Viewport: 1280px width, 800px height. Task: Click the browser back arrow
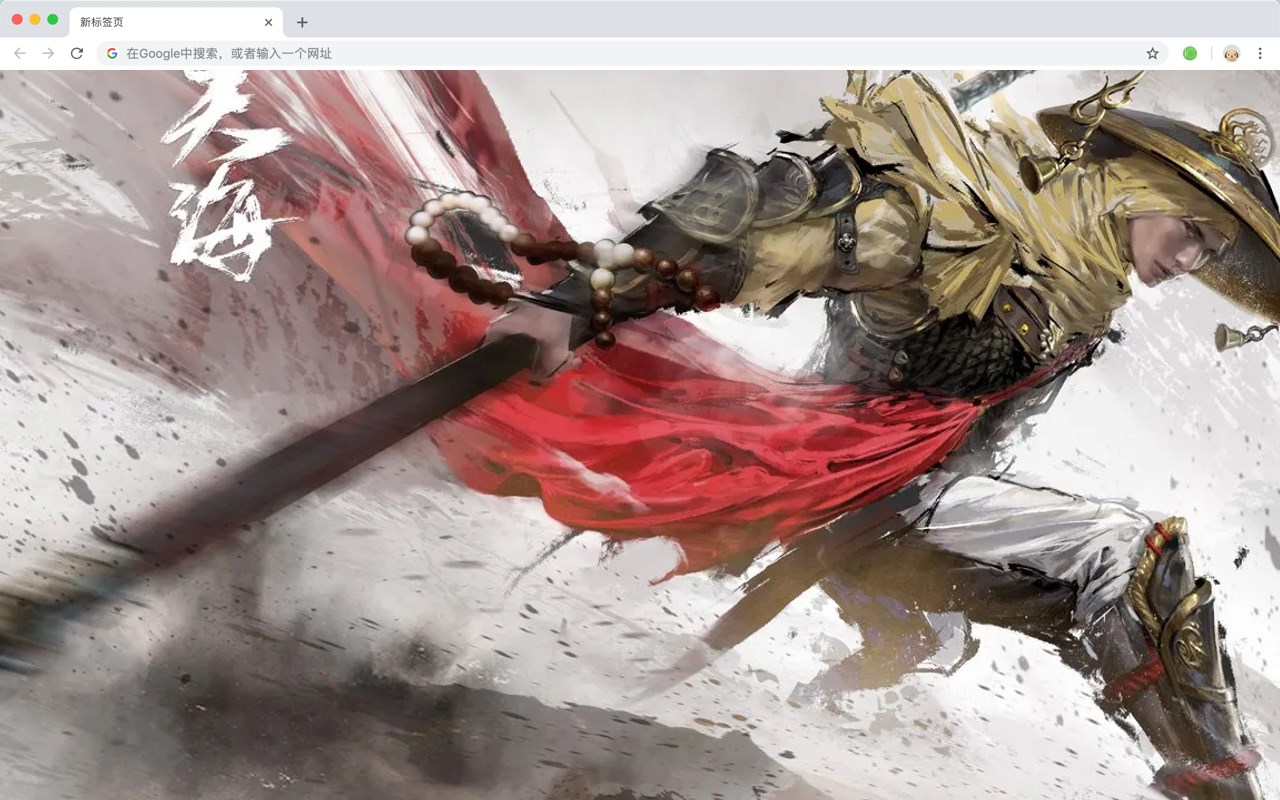tap(20, 53)
